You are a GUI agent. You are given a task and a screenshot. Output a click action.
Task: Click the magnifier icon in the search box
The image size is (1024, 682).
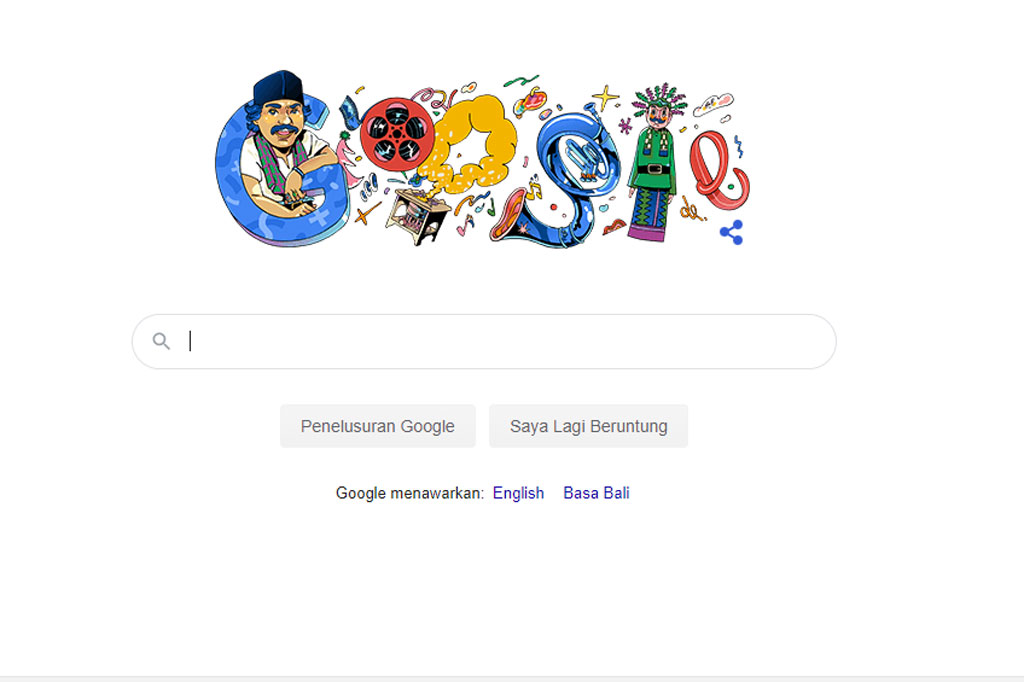point(161,341)
